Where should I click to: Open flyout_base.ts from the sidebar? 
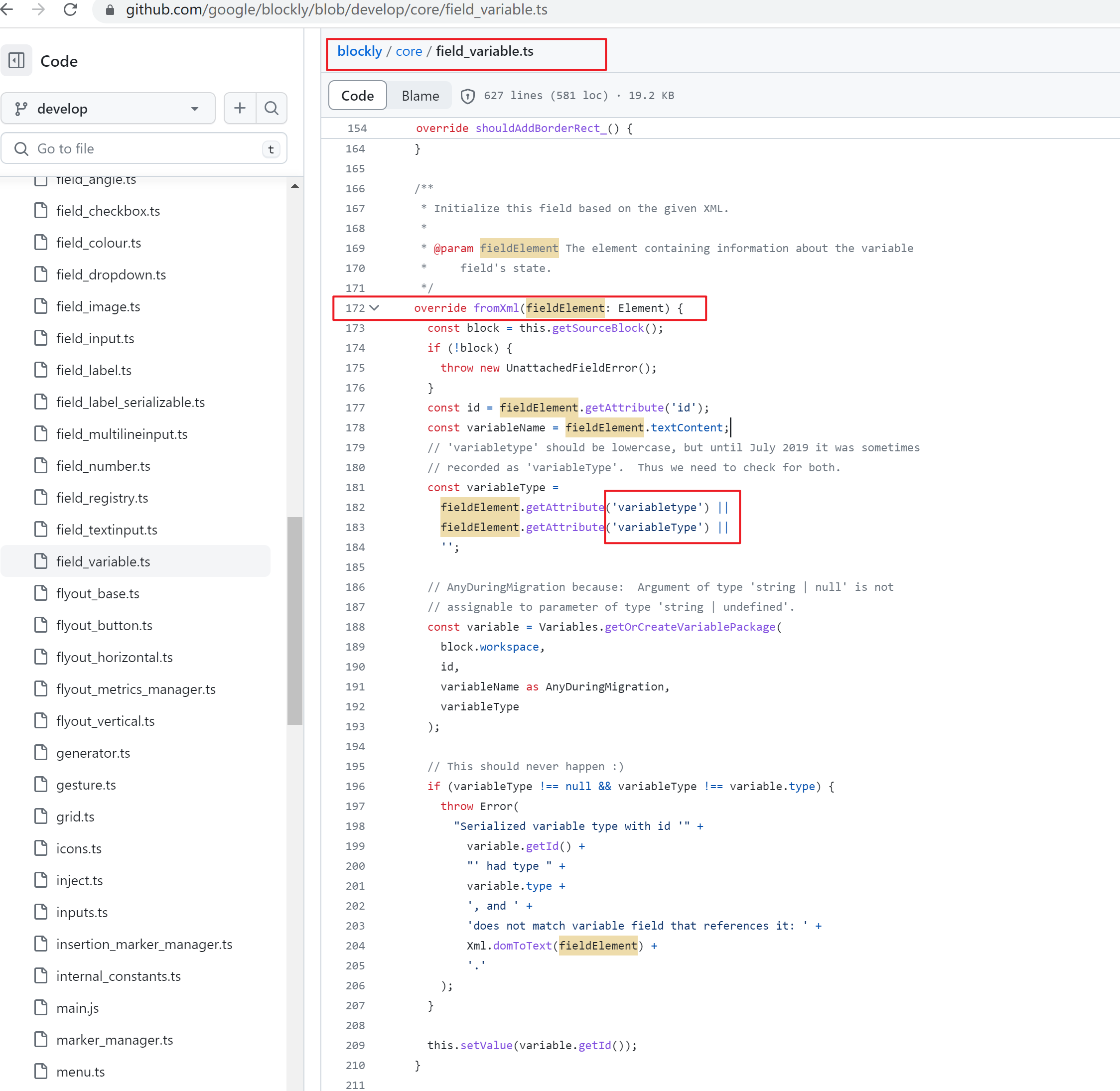(98, 593)
